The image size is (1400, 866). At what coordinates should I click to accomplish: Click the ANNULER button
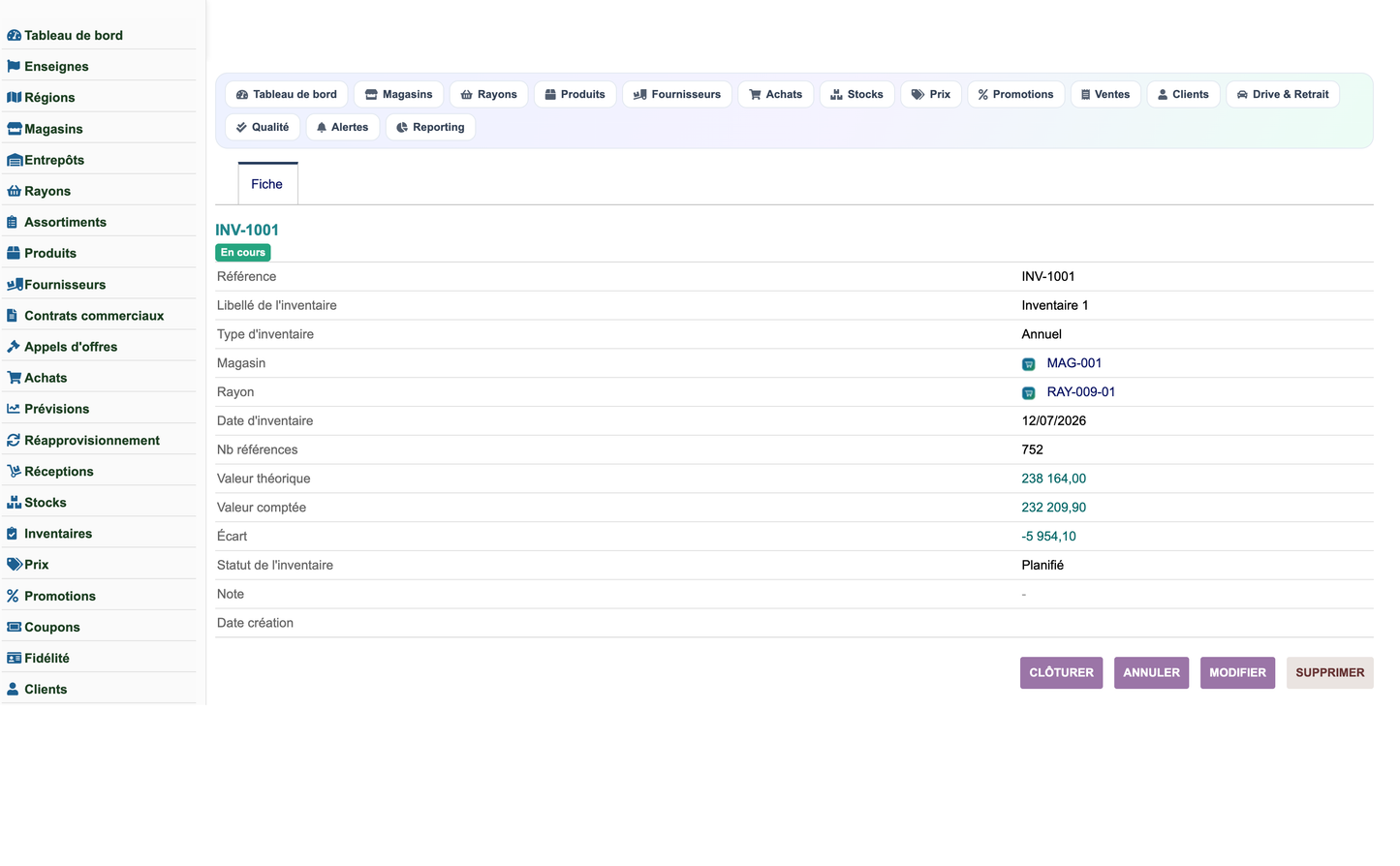[x=1151, y=672]
